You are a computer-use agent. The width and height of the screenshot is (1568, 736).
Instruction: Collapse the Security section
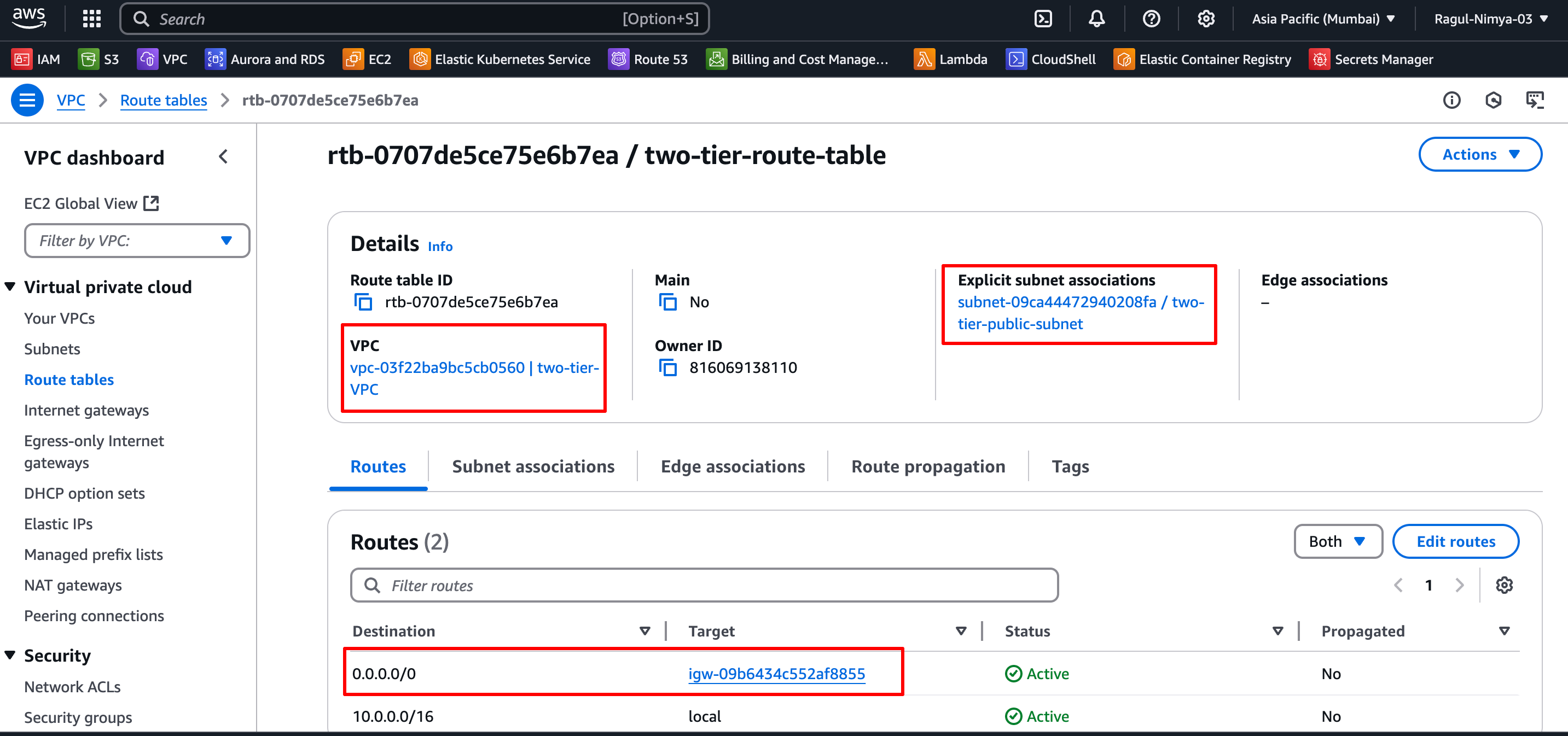click(10, 655)
